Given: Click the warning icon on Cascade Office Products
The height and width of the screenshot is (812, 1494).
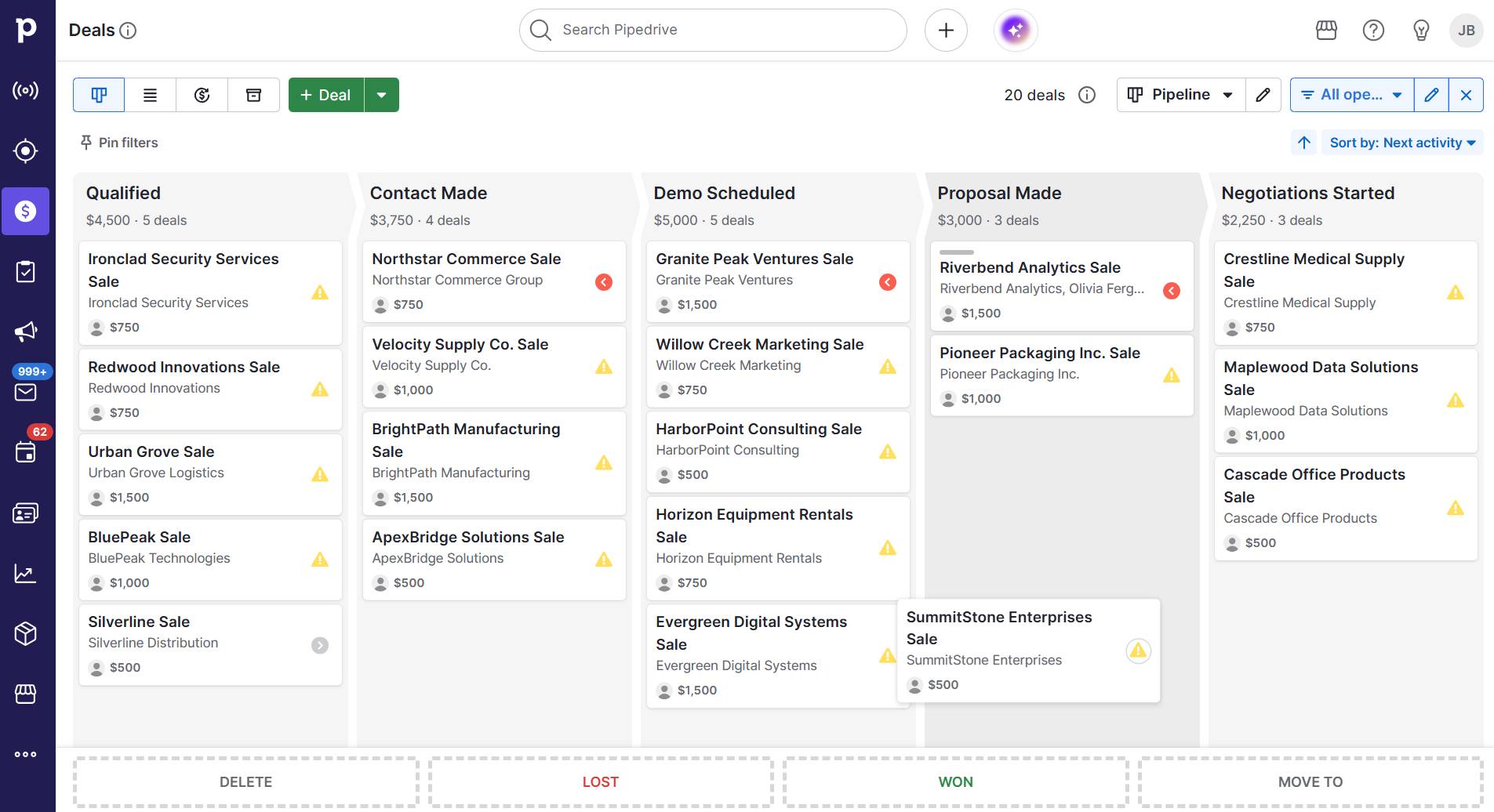Looking at the screenshot, I should [1456, 508].
